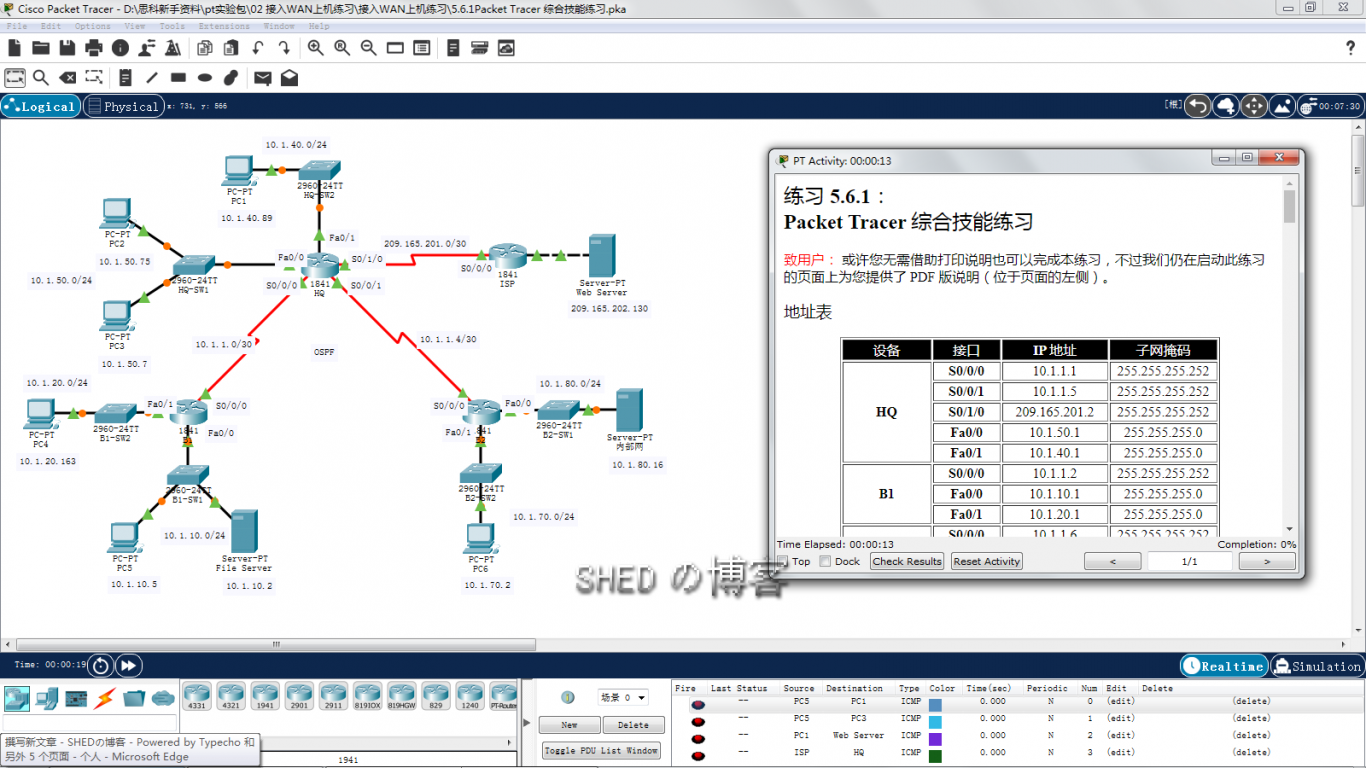
Task: Open the Options menu
Action: coord(93,26)
